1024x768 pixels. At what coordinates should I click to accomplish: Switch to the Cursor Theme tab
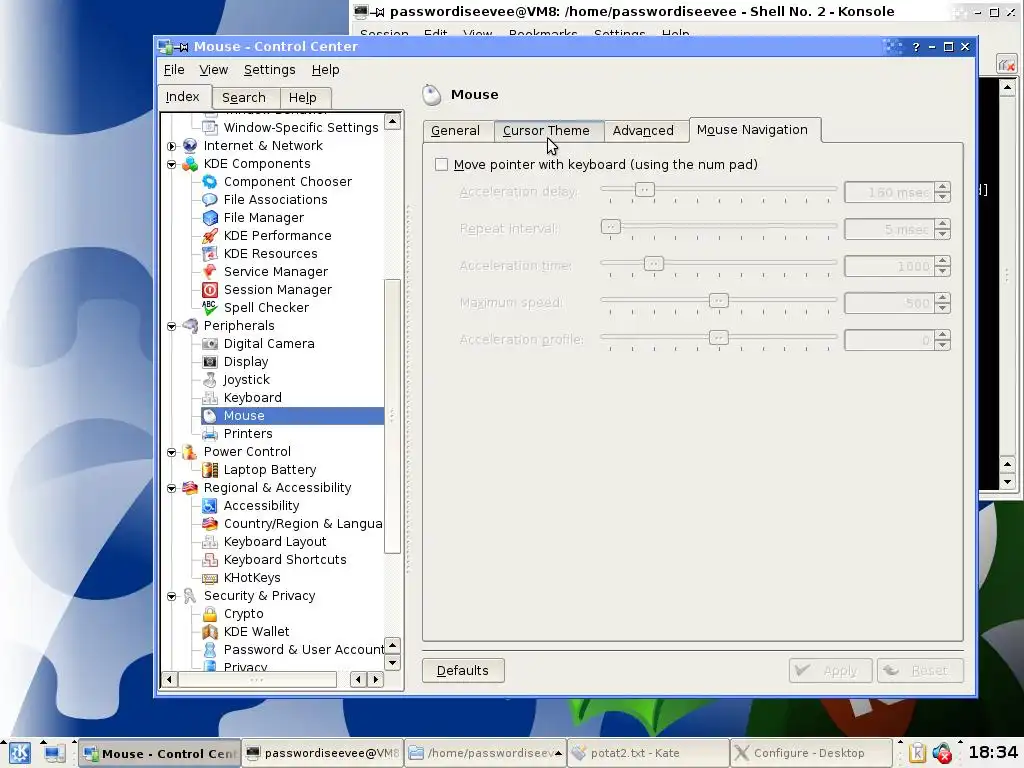pos(546,131)
